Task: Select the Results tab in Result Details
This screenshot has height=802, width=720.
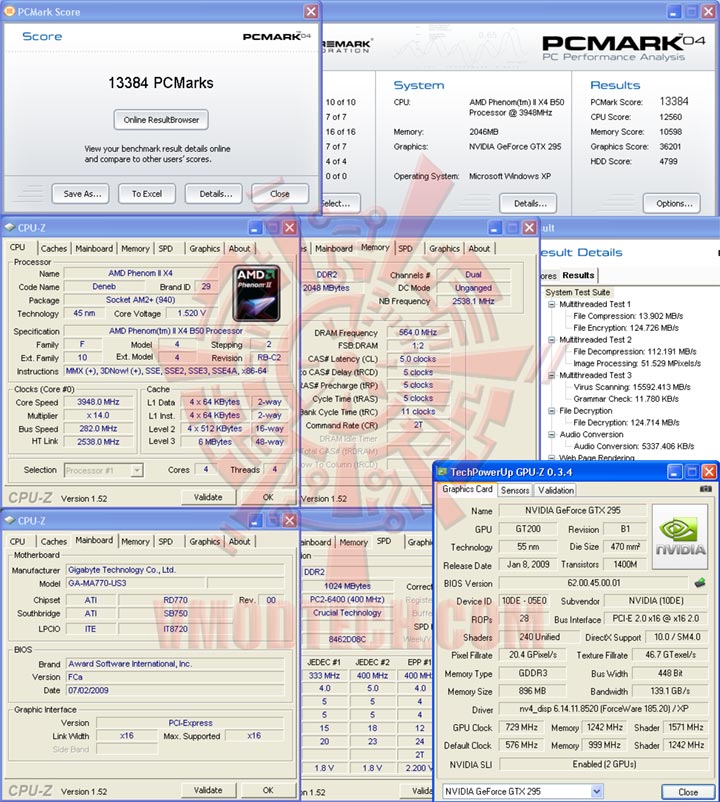Action: (578, 275)
